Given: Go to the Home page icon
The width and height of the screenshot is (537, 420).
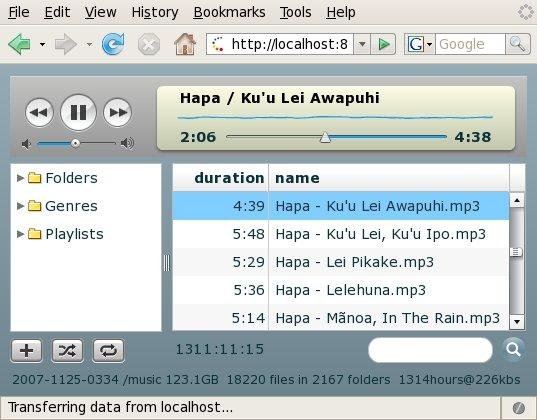Looking at the screenshot, I should (185, 44).
